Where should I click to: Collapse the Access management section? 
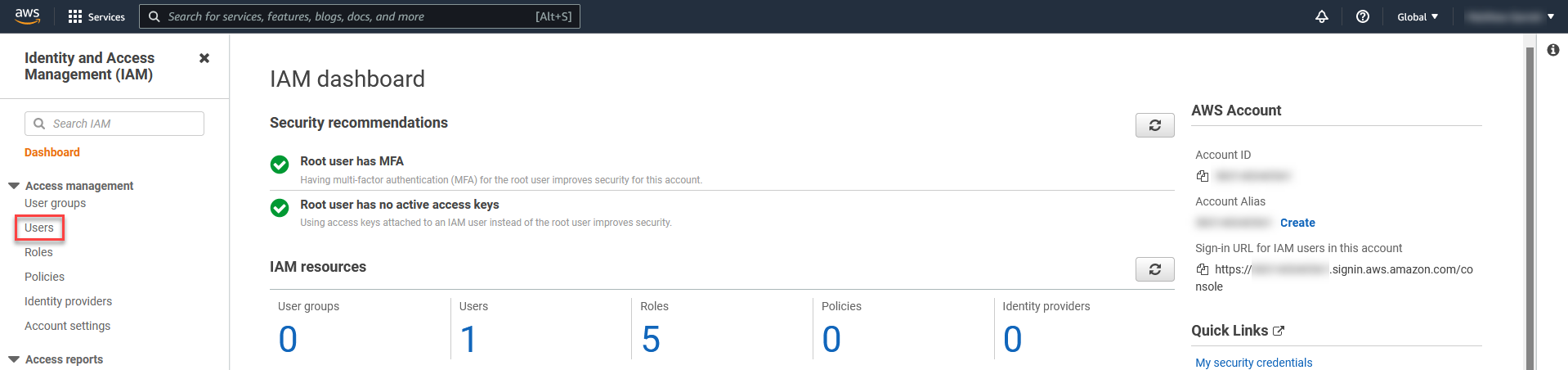[14, 186]
